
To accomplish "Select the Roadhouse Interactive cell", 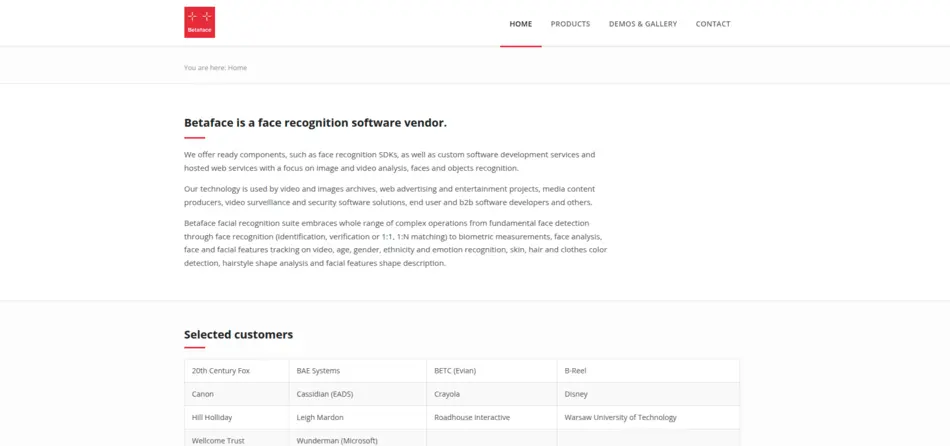I will (x=491, y=418).
